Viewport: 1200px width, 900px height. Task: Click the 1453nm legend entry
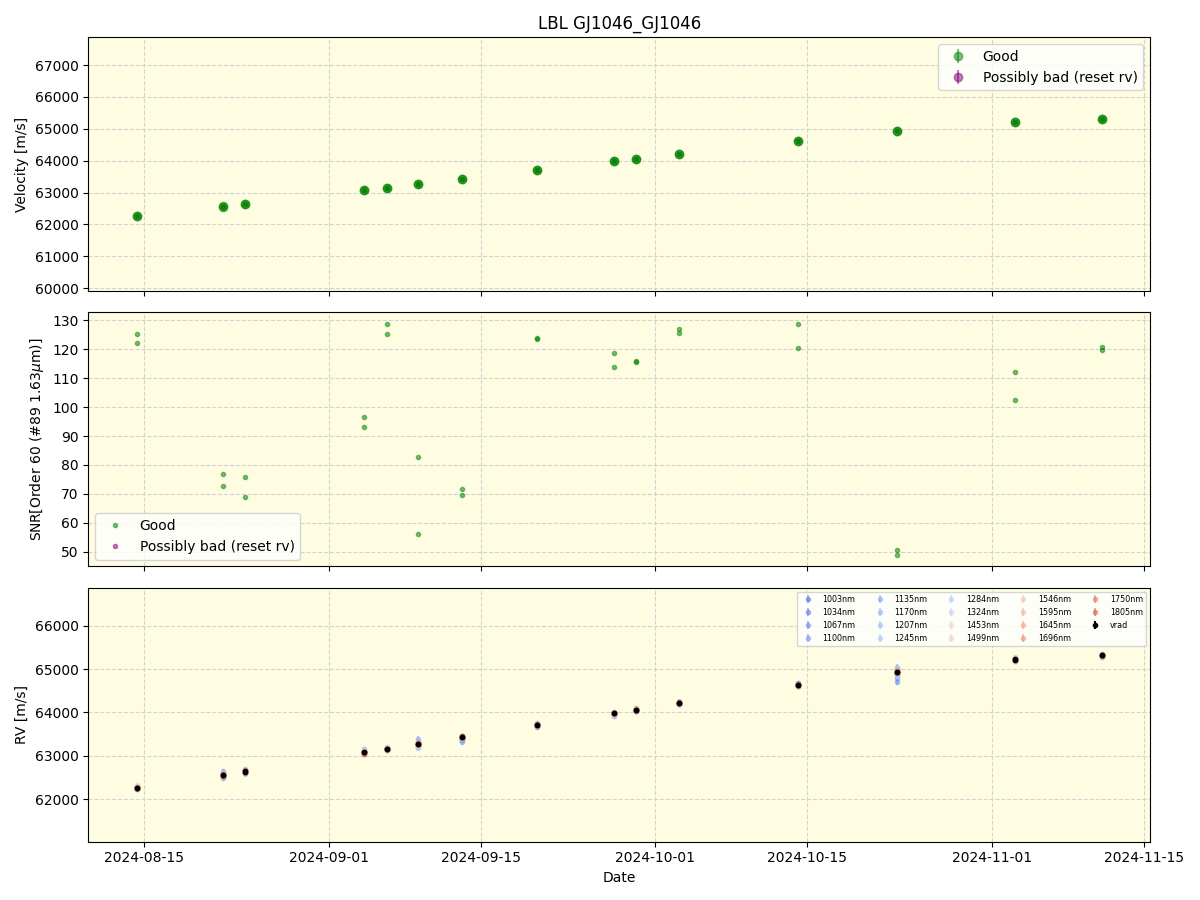click(974, 625)
